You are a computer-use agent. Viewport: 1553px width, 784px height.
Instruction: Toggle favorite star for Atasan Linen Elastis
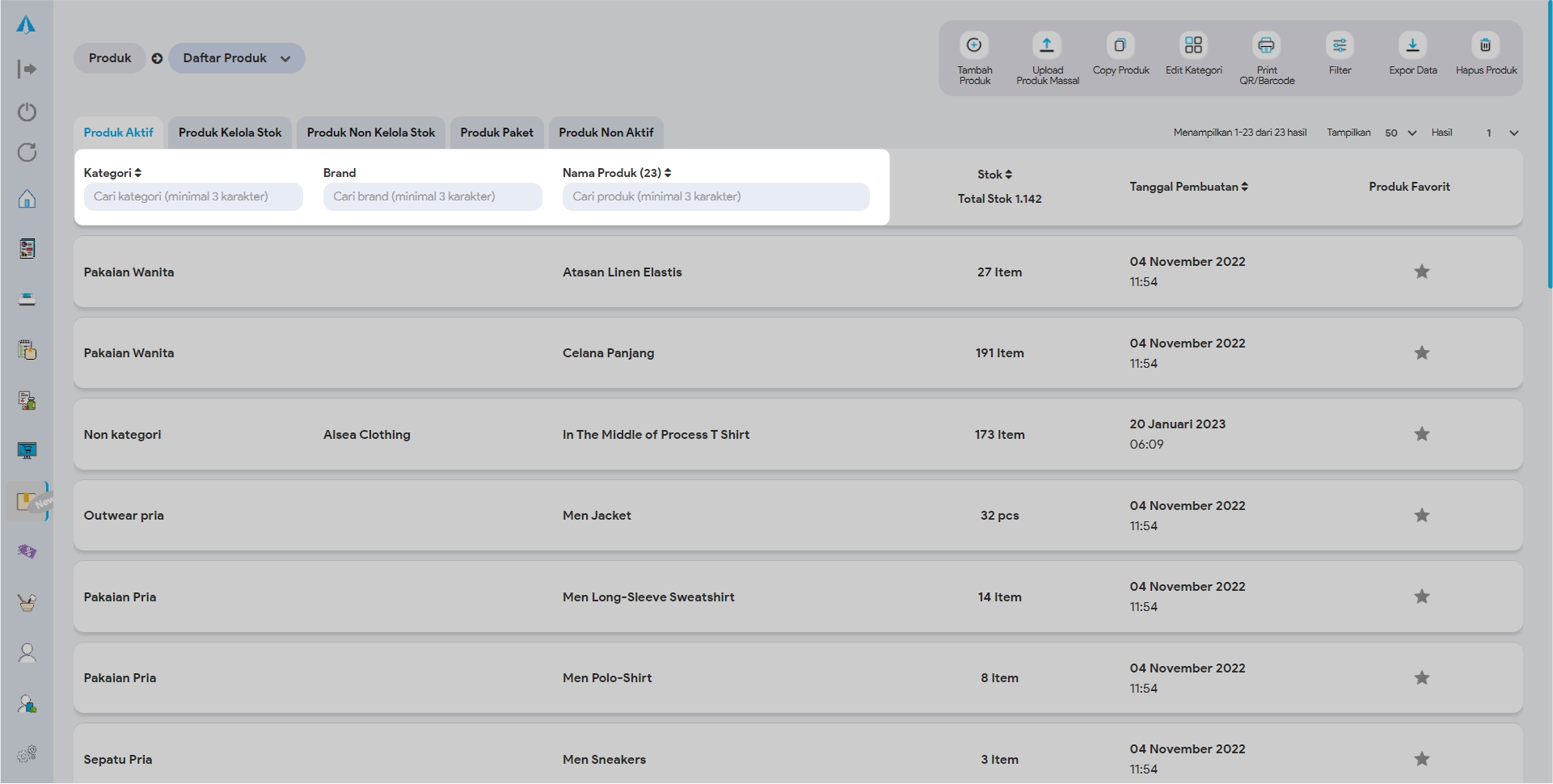coord(1421,272)
